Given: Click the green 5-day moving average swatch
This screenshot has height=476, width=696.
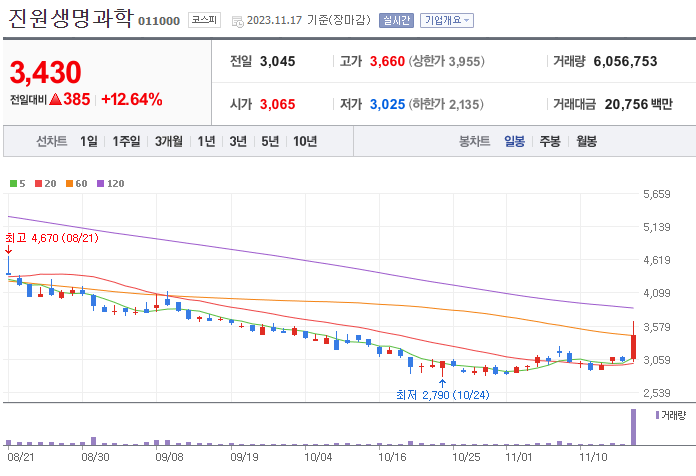Looking at the screenshot, I should 13,183.
